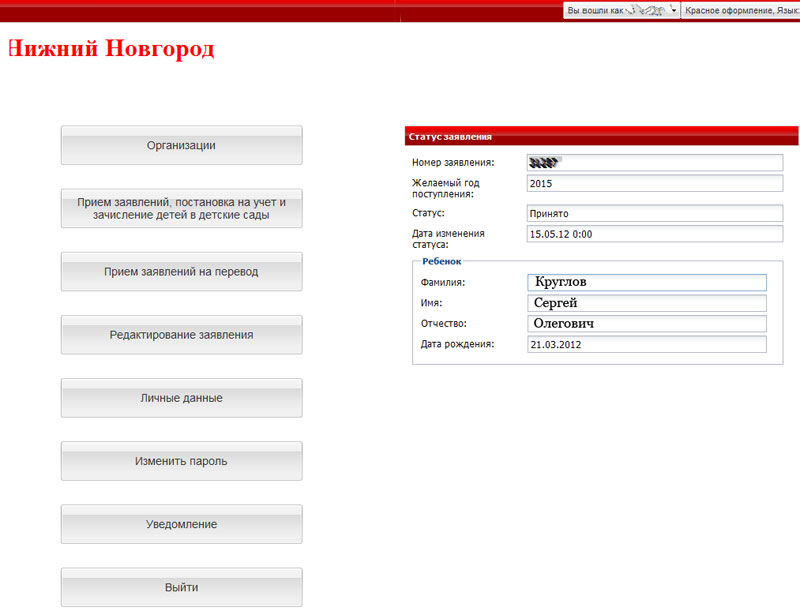Screen dimensions: 800x611
Task: Click the Отчество field with Олегович
Action: 647,323
